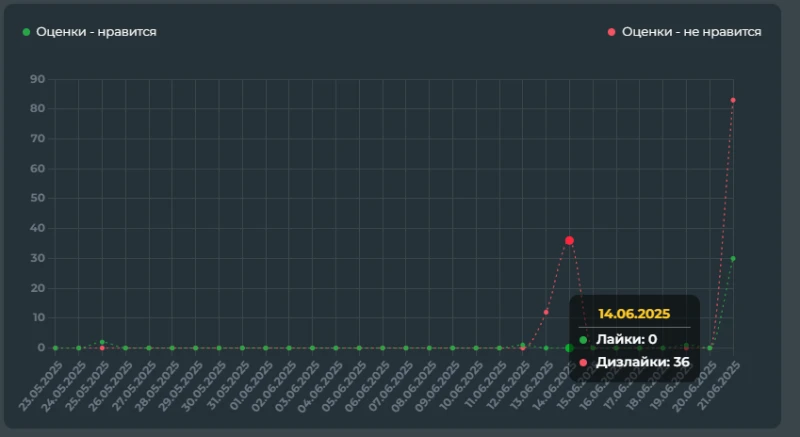
Task: Select the green likes point on 23.05.2025
Action: [55, 348]
